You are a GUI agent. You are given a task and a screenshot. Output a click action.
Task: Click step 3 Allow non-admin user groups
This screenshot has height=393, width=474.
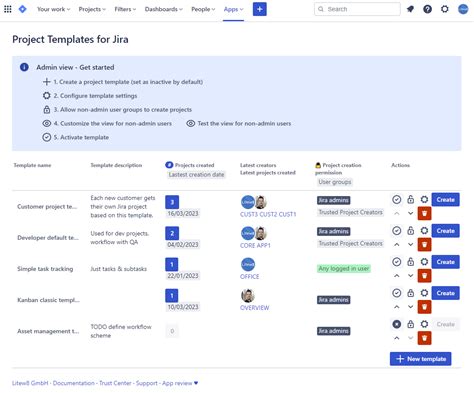(x=117, y=110)
